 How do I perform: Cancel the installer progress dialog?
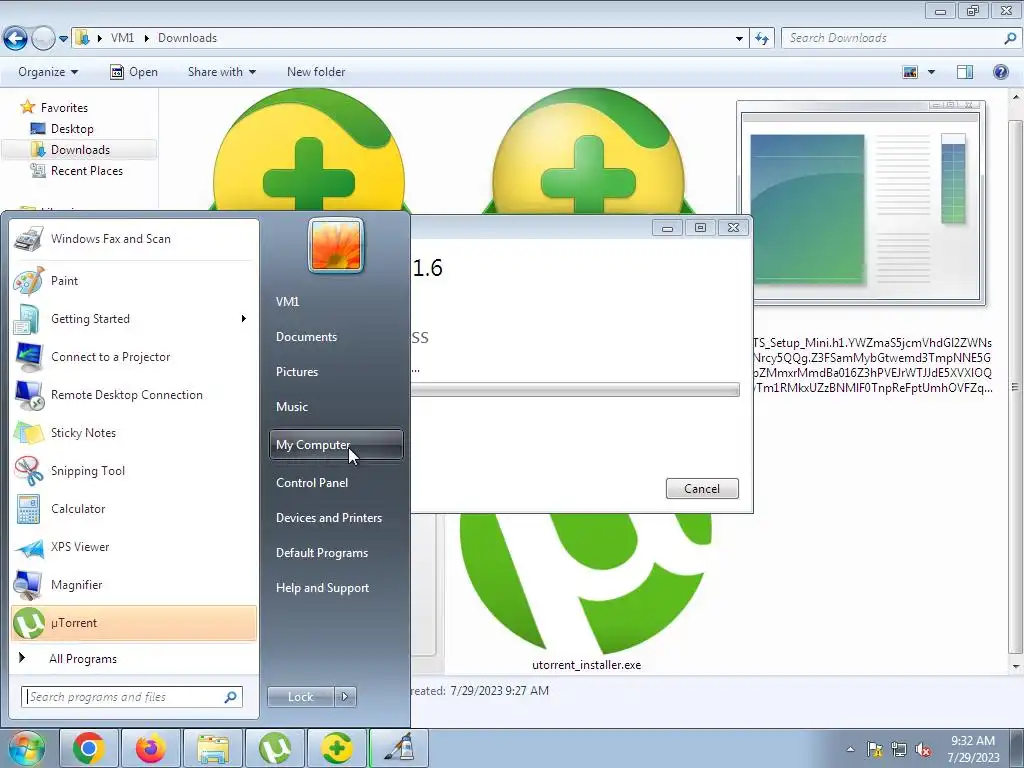702,488
